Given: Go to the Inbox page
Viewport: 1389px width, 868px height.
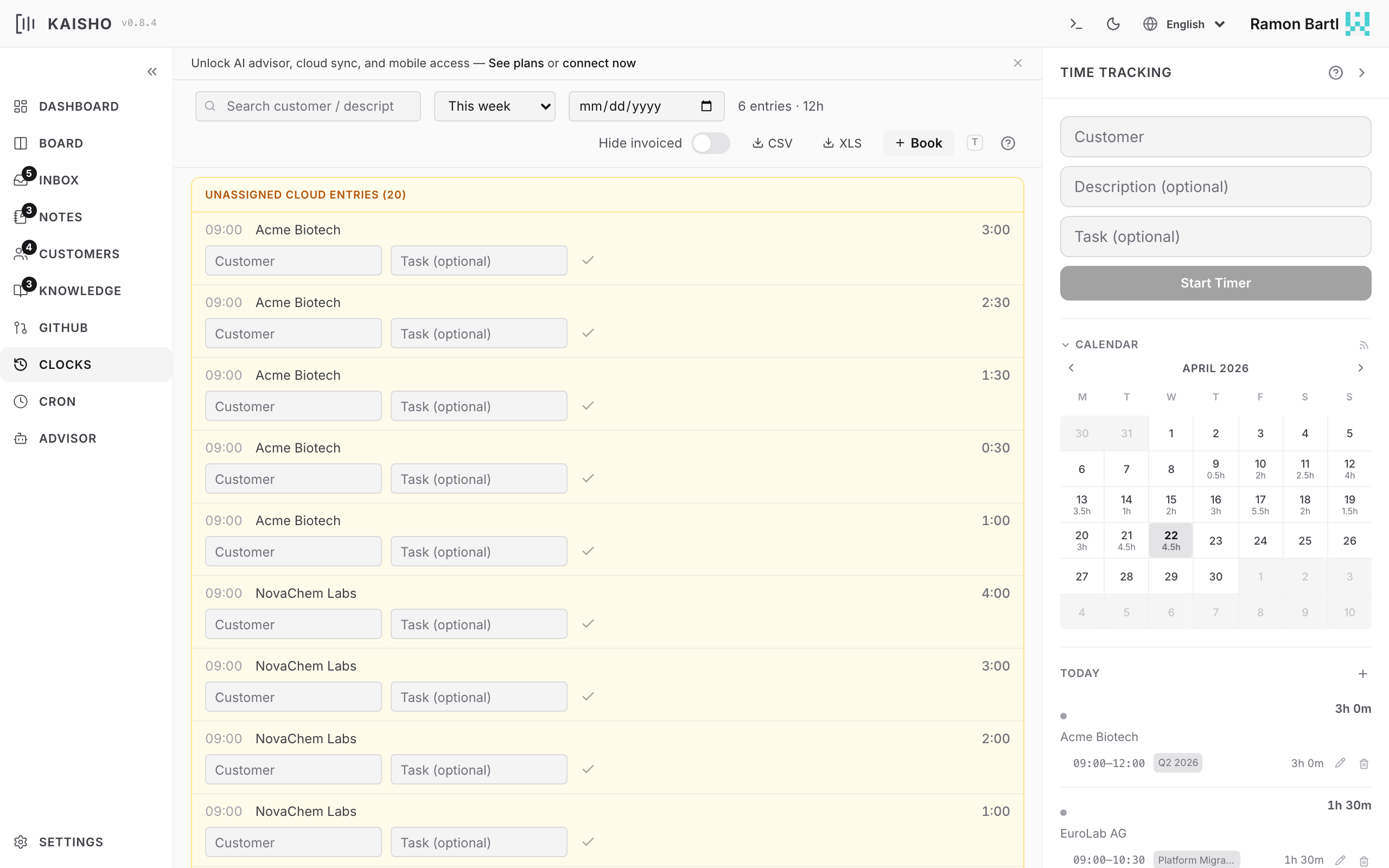Looking at the screenshot, I should [x=59, y=180].
